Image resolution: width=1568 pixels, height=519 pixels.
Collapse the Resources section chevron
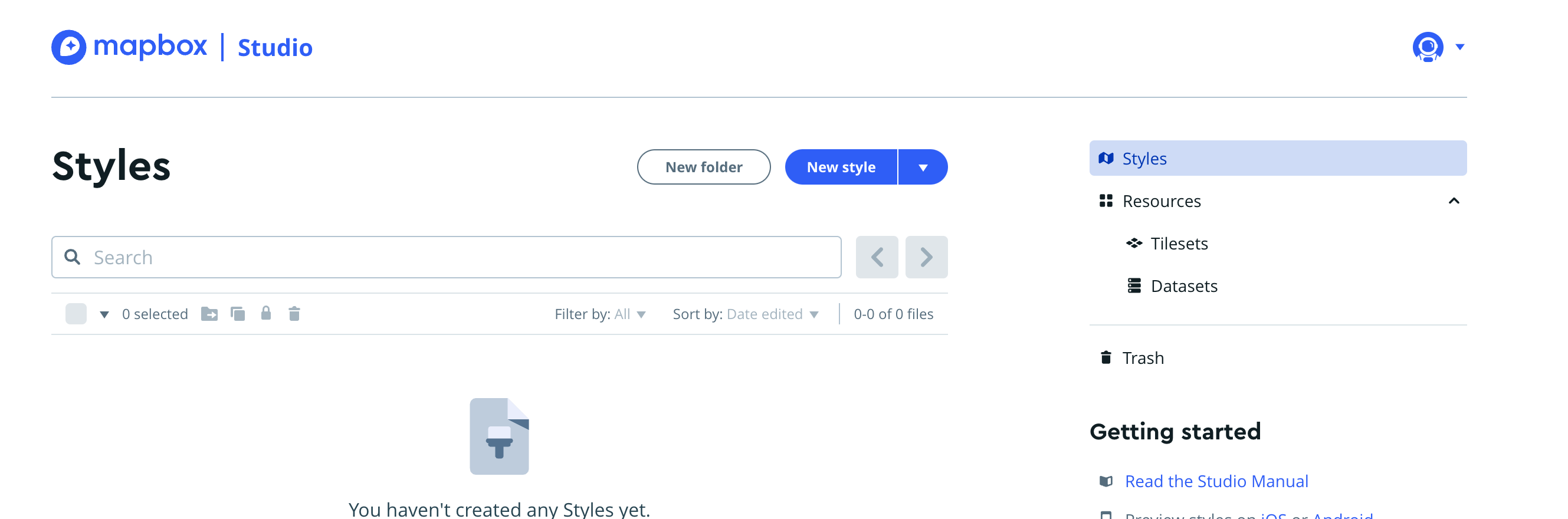(x=1455, y=201)
